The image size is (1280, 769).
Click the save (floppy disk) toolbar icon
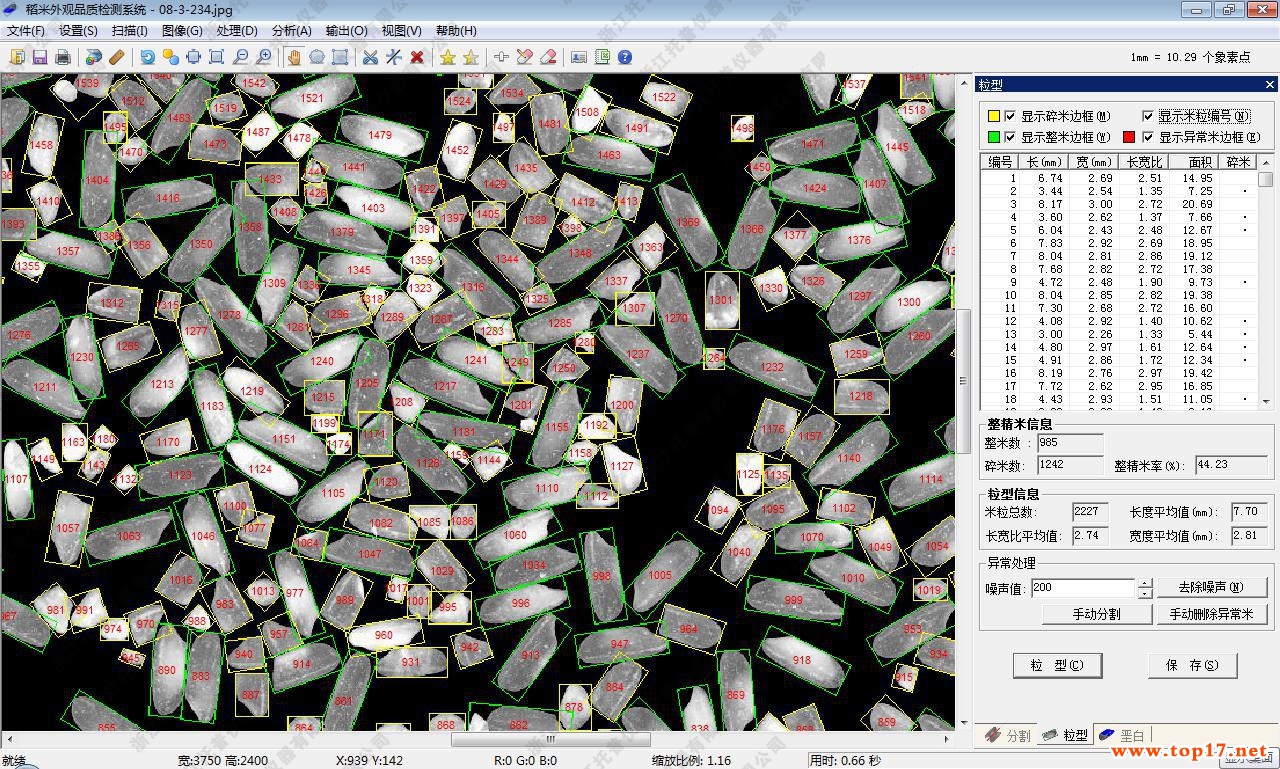click(40, 57)
